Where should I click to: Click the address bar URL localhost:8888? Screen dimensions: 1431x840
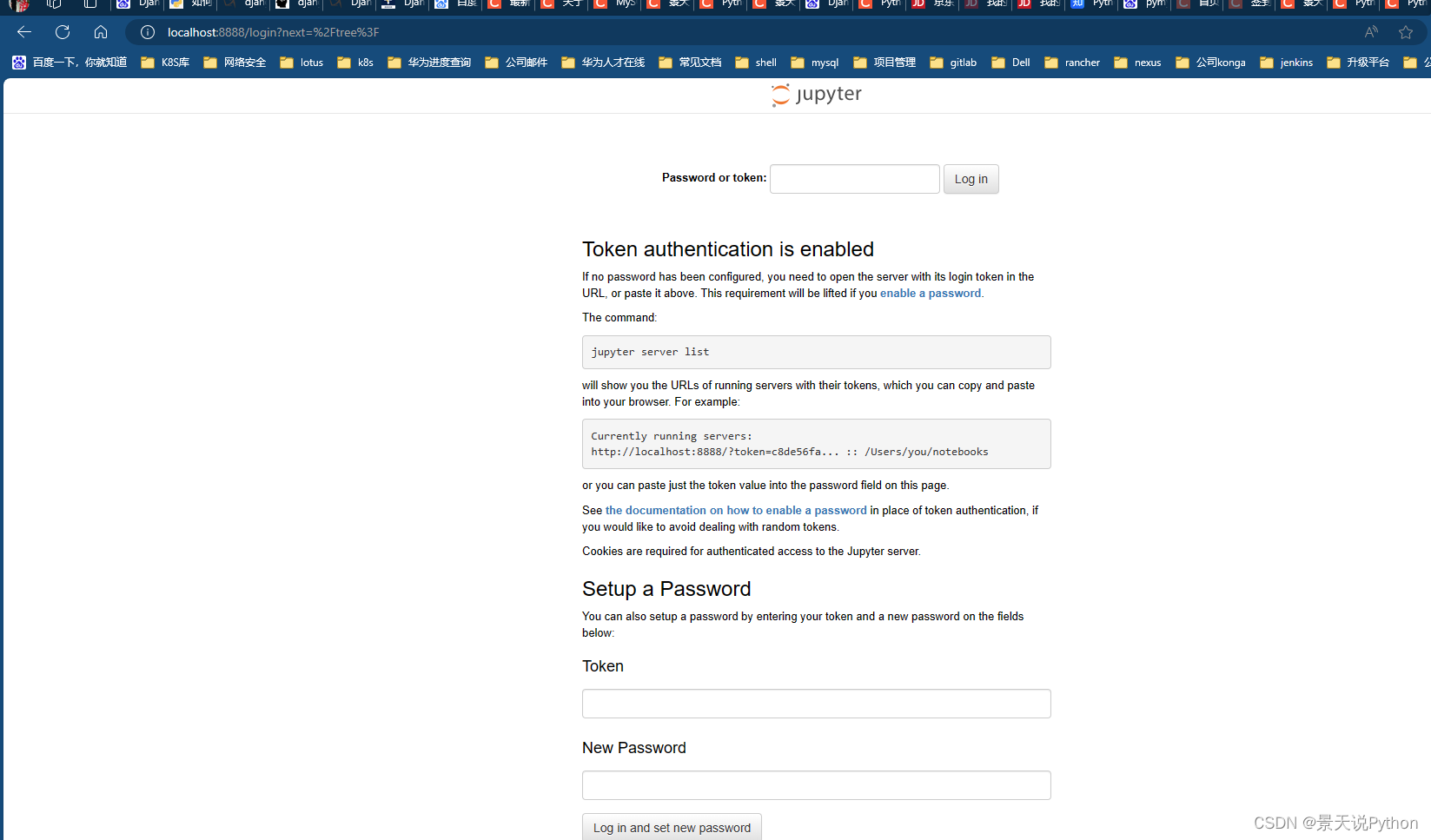pyautogui.click(x=274, y=32)
